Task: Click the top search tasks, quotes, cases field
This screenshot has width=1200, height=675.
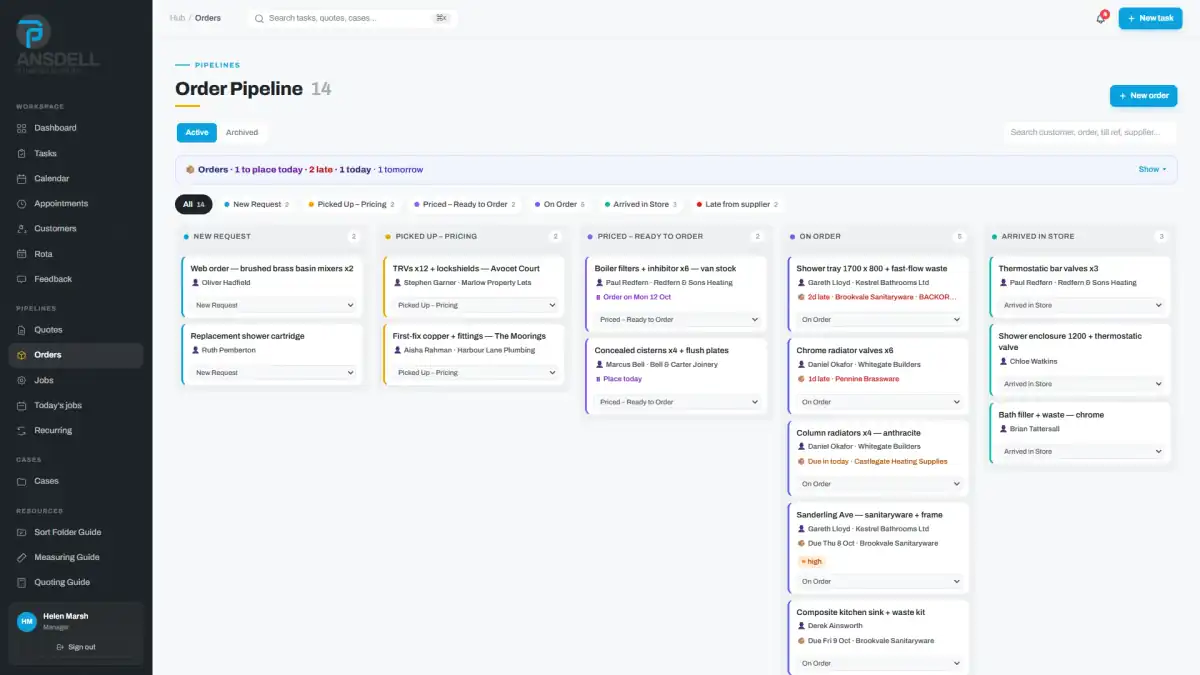Action: pyautogui.click(x=351, y=18)
